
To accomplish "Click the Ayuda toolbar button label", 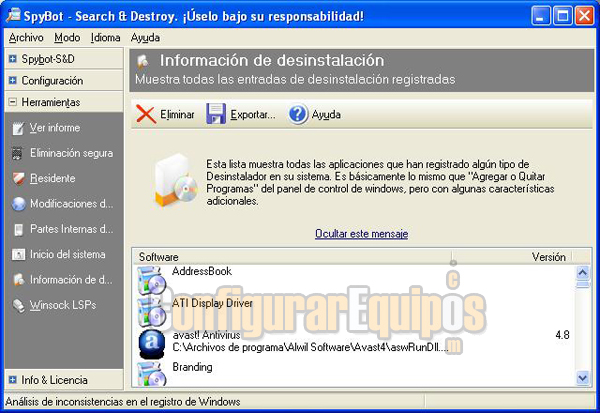I will [x=326, y=114].
